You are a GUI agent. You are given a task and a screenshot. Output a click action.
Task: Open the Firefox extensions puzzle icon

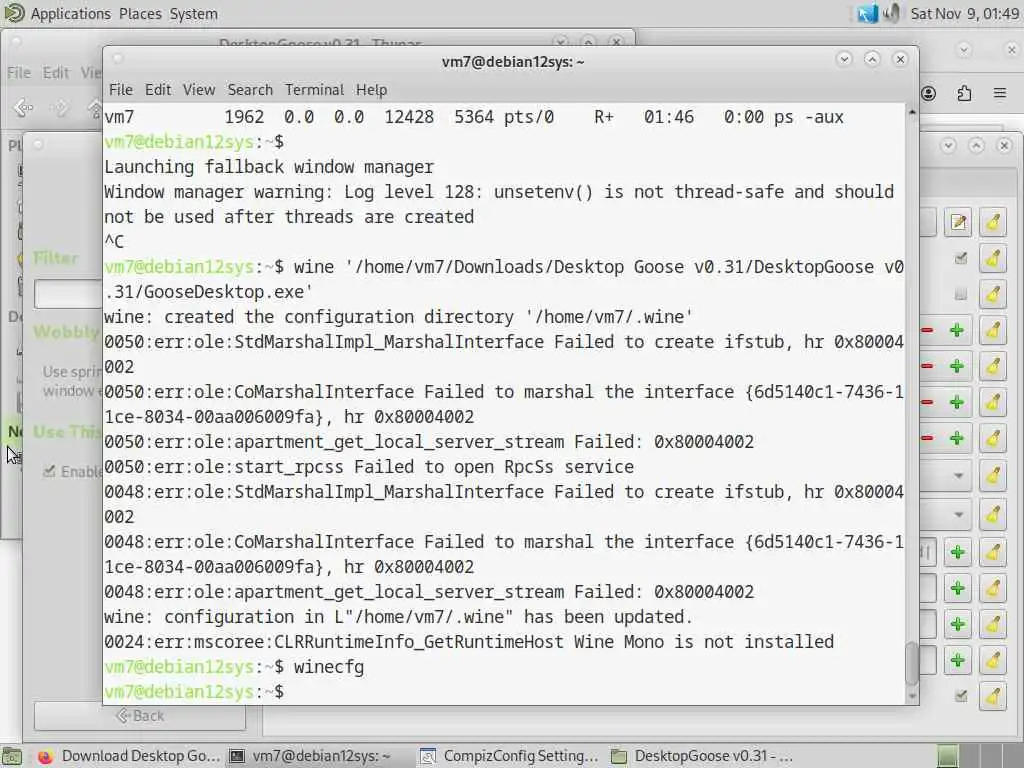[x=964, y=93]
